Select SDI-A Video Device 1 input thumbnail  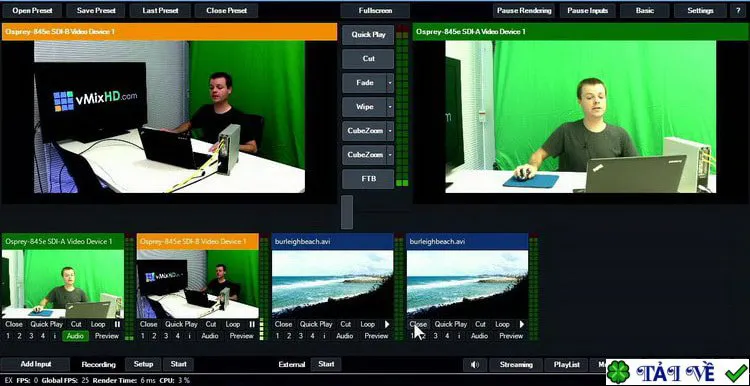[63, 284]
